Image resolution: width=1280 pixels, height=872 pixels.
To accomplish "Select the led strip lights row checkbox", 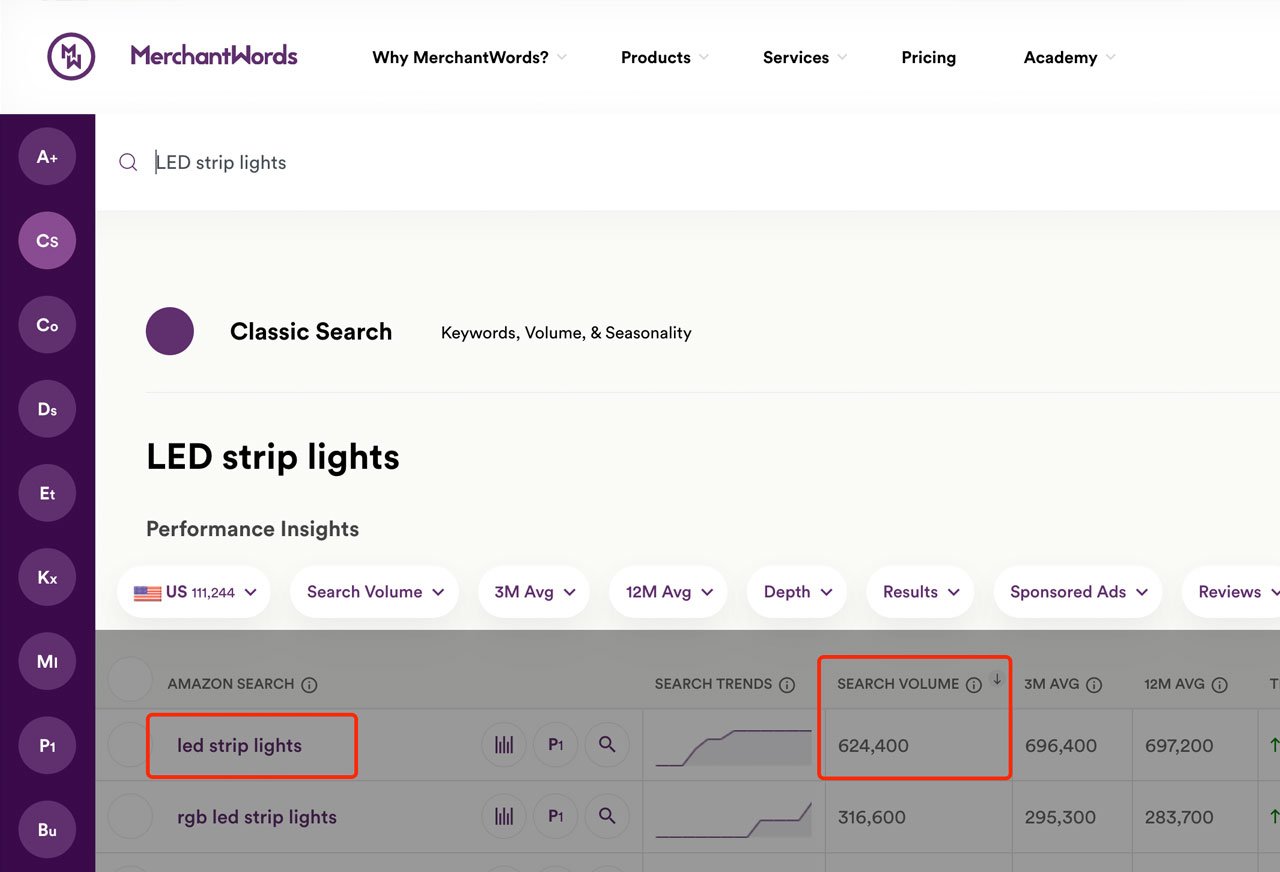I will point(130,745).
